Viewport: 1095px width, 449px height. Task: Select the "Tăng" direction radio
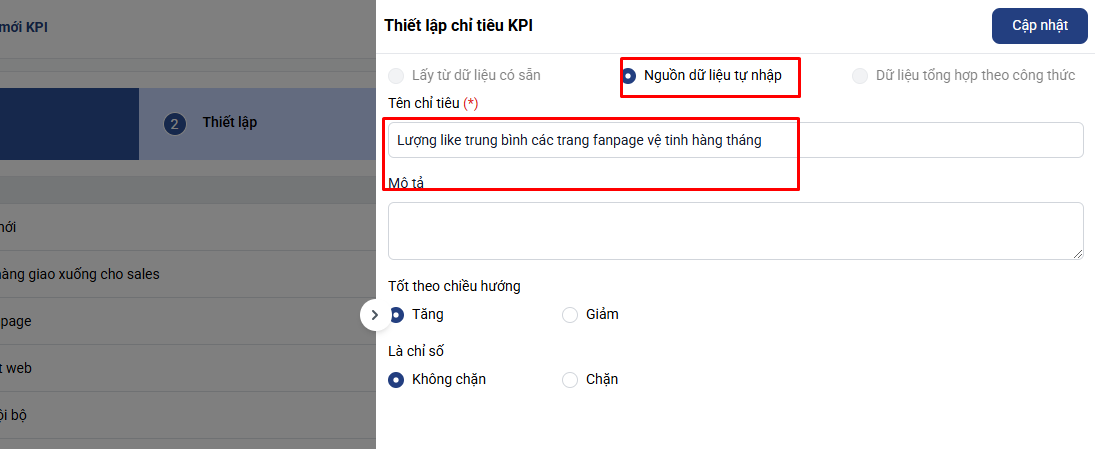(x=397, y=315)
